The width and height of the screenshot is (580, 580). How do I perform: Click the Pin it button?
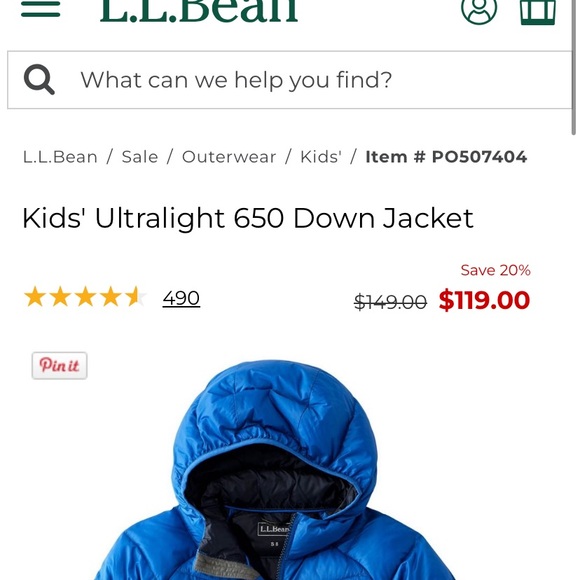coord(60,365)
